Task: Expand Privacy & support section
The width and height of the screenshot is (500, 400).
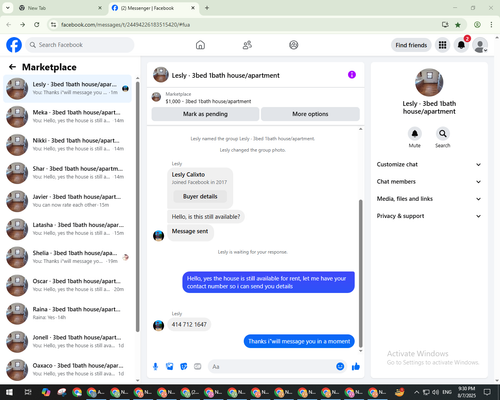Action: coord(429,216)
